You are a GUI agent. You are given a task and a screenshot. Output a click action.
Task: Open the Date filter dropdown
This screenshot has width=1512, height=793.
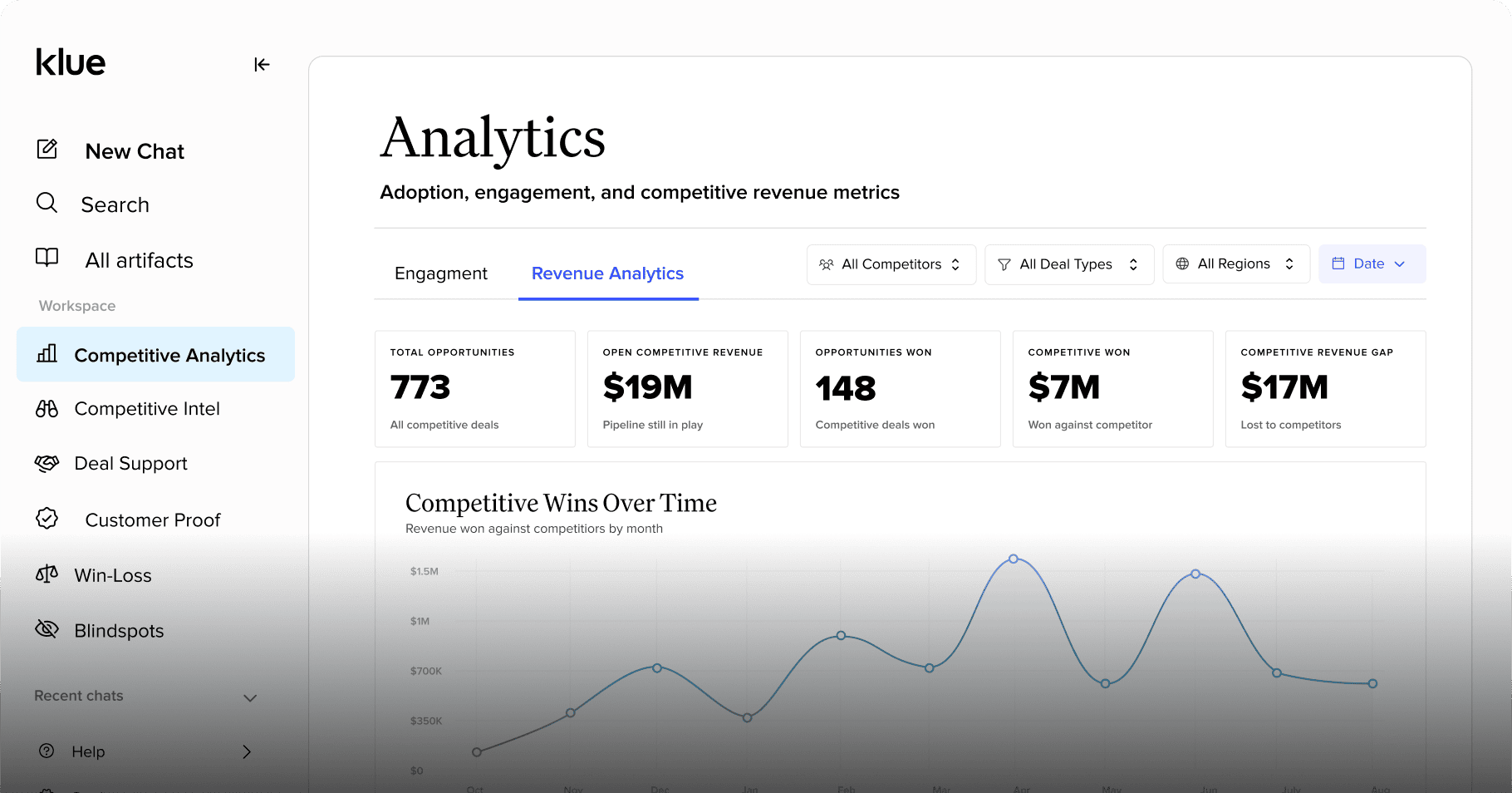tap(1372, 264)
